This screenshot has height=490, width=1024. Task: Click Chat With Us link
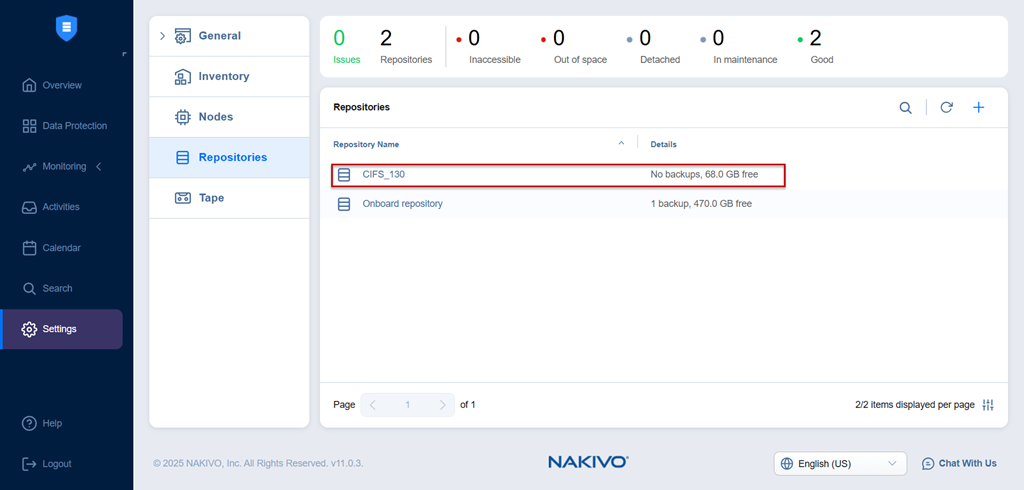pos(967,463)
